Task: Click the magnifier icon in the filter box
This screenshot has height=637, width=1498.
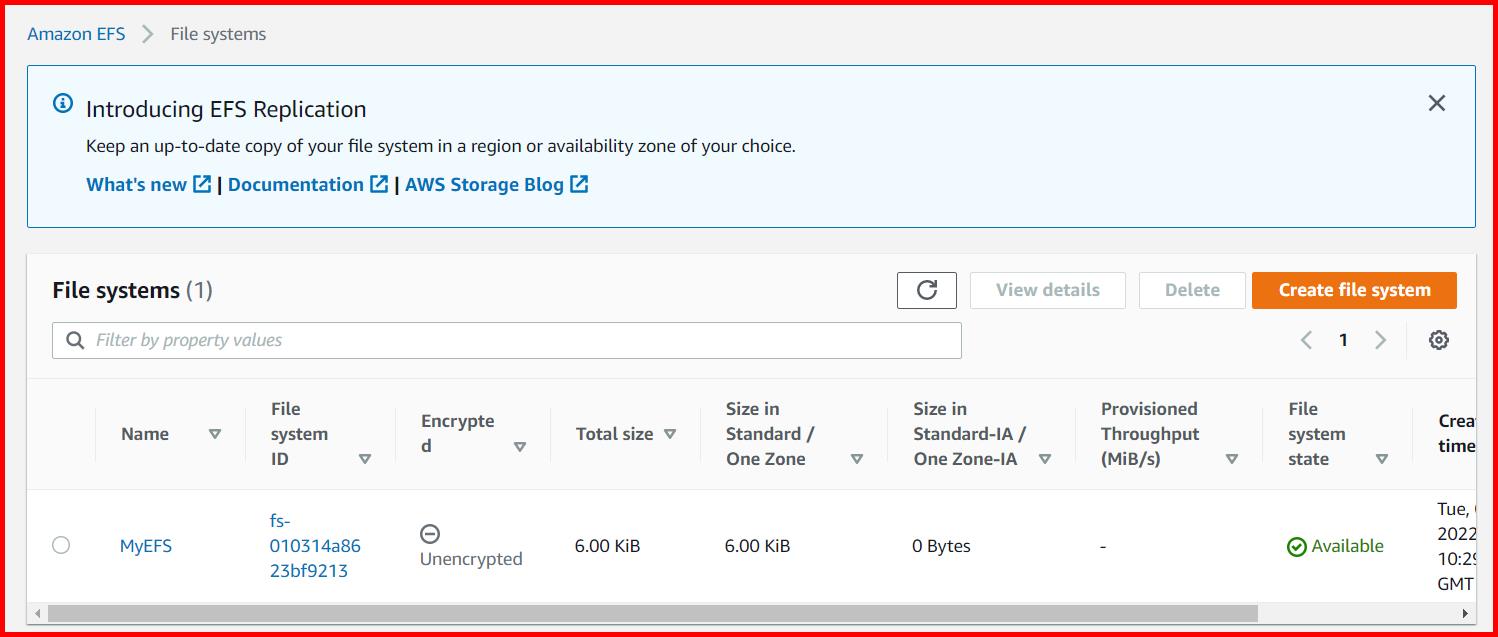Action: (x=75, y=340)
